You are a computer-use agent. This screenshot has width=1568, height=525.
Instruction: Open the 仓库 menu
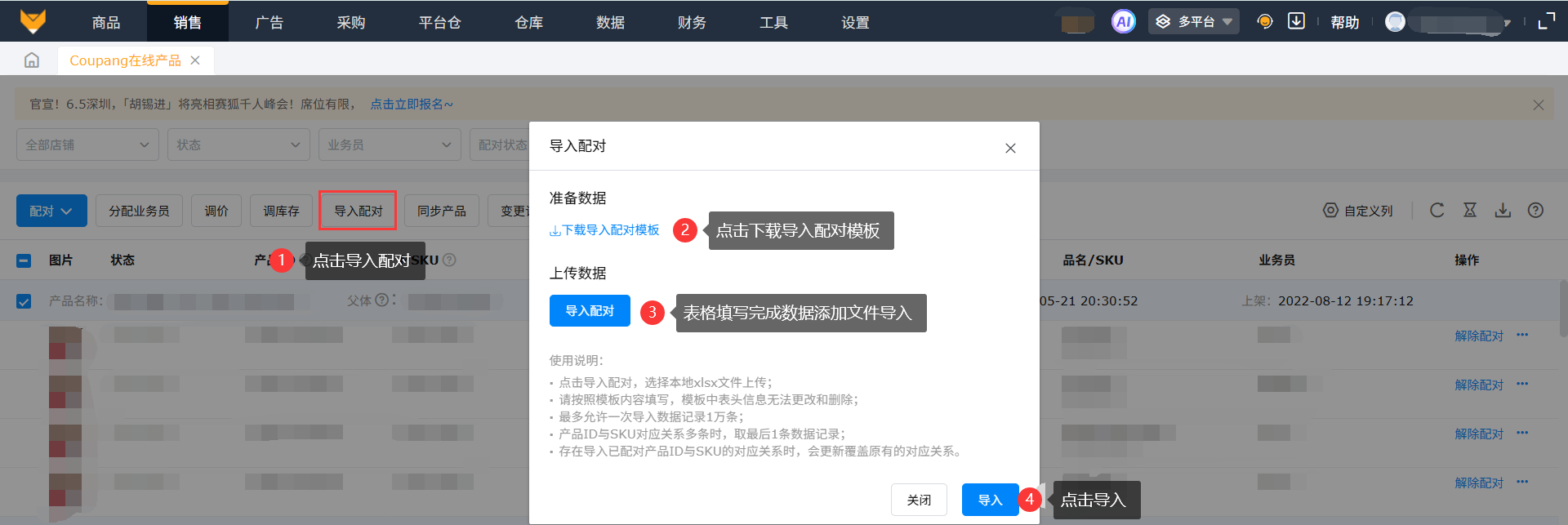coord(529,22)
